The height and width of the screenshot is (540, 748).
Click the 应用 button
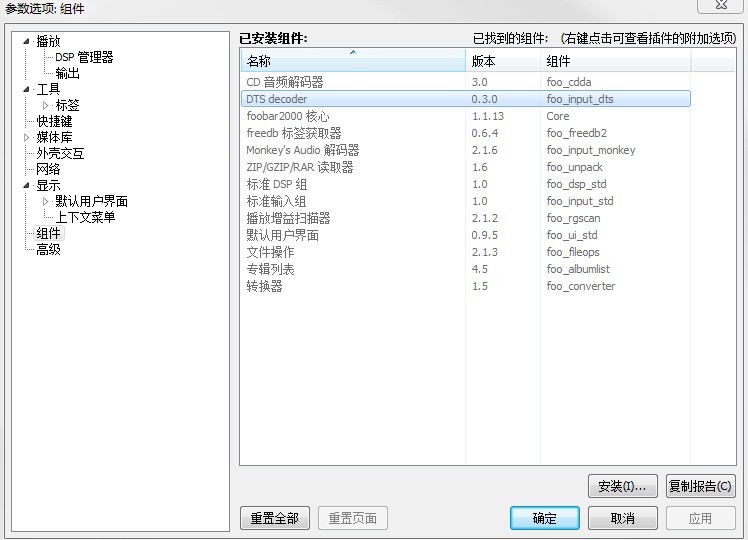[700, 518]
